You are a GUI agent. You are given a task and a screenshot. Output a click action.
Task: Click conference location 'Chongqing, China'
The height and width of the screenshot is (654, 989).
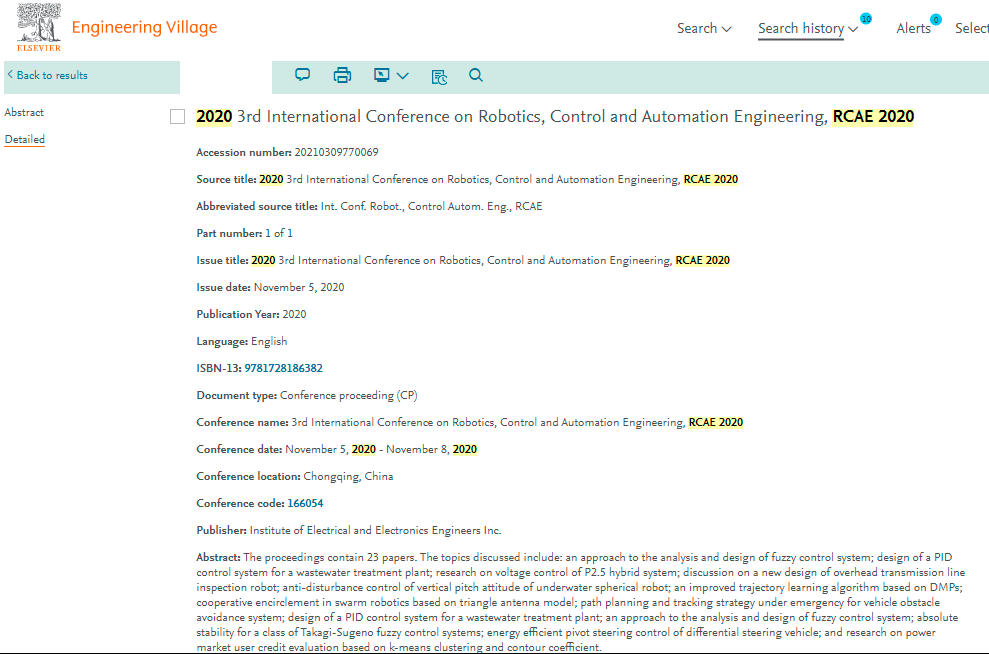pos(348,476)
